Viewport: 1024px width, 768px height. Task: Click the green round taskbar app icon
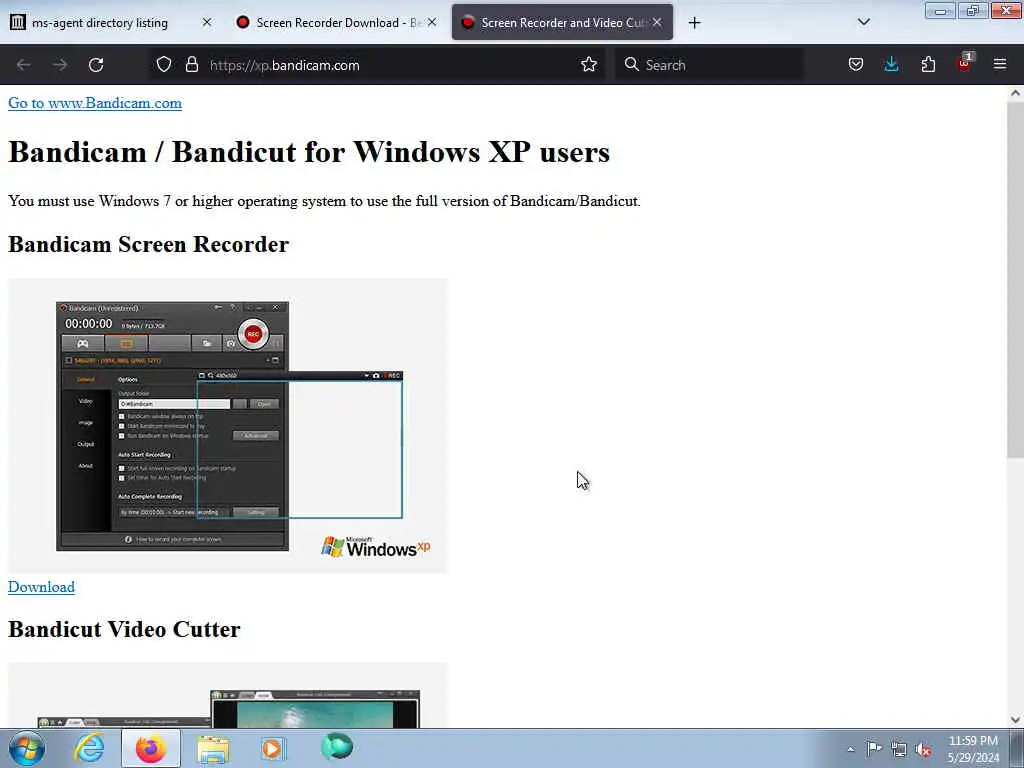[x=337, y=746]
